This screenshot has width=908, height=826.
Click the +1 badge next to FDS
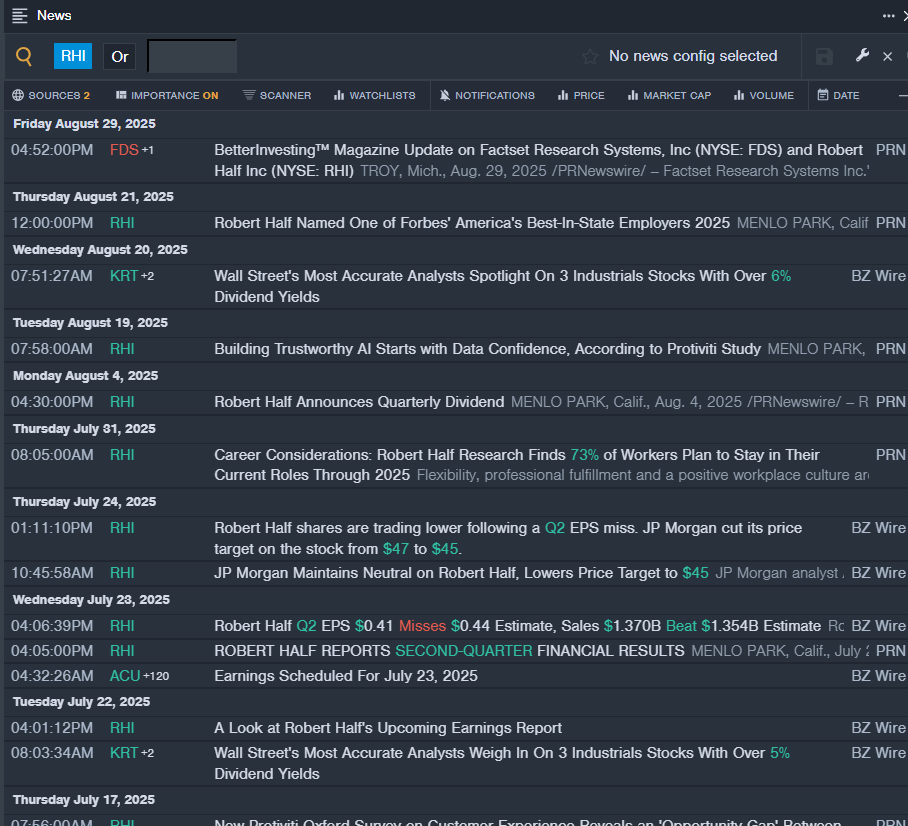(x=148, y=150)
